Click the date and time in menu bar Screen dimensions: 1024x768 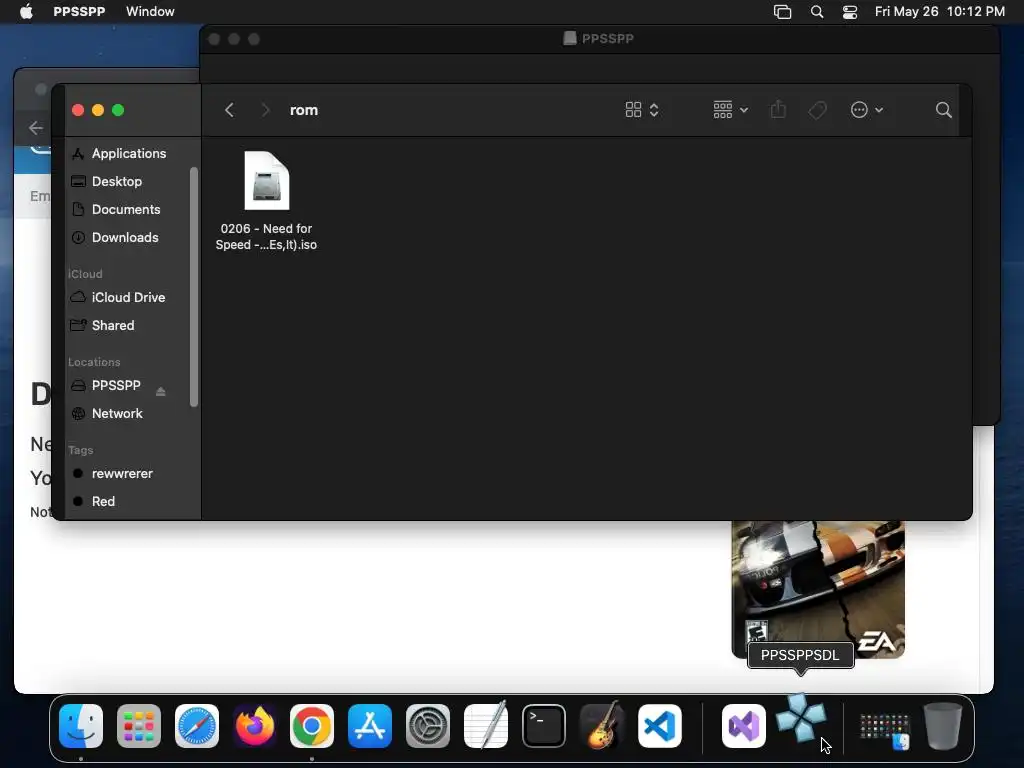940,12
